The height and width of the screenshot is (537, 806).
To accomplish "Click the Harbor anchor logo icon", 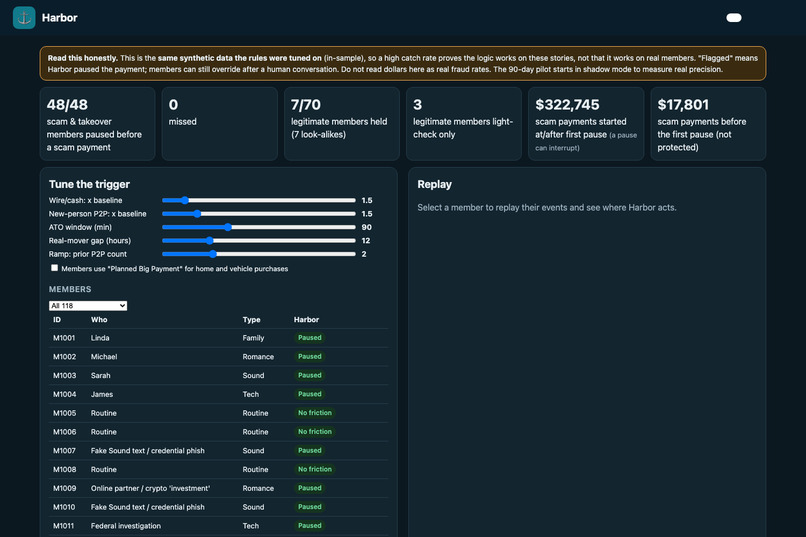I will [x=24, y=17].
